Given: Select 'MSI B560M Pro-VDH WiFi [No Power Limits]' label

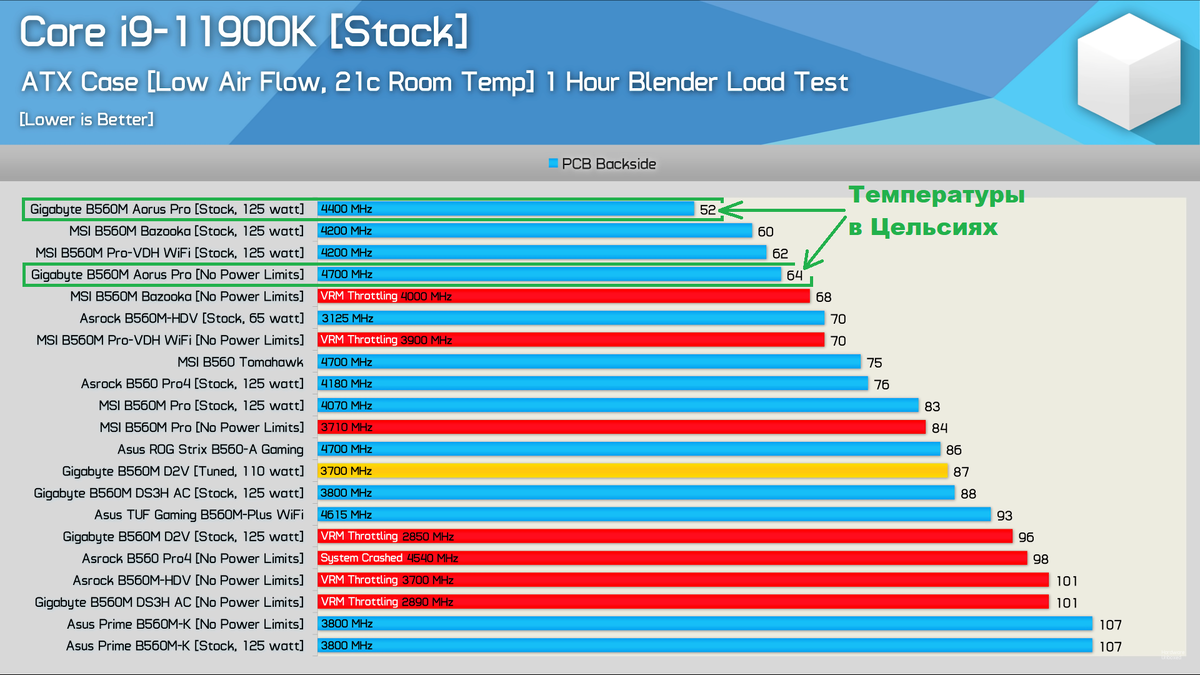Looking at the screenshot, I should point(170,340).
